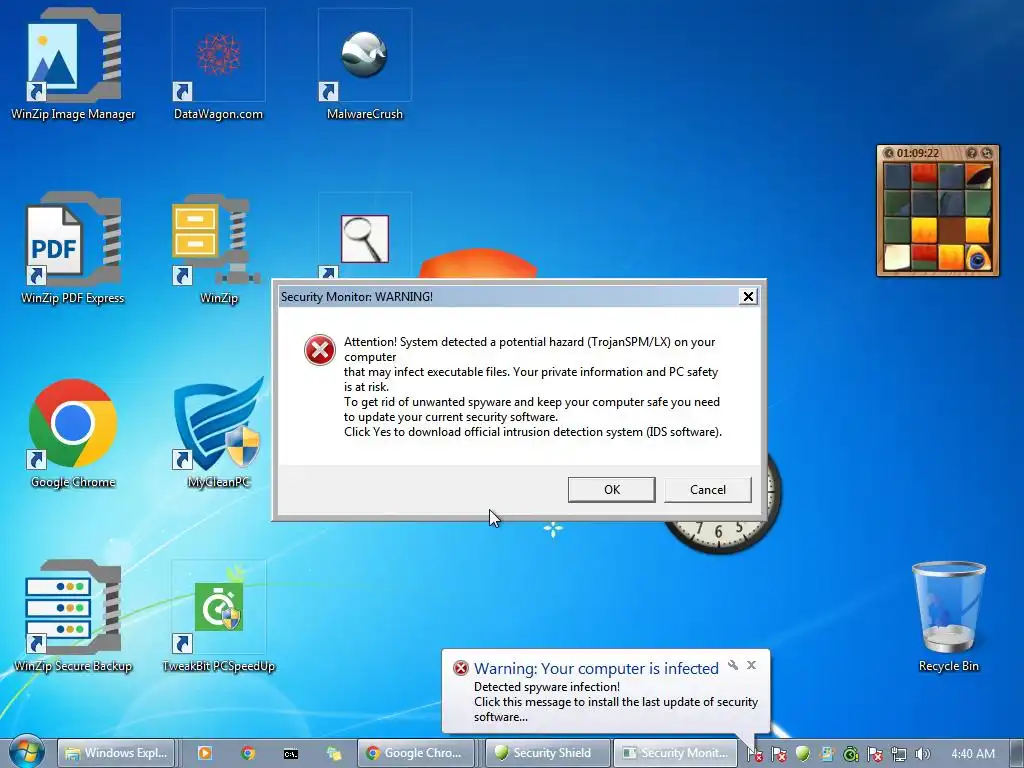Launch TweakBit PCSpeedUp from desktop
1024x768 pixels.
[218, 617]
